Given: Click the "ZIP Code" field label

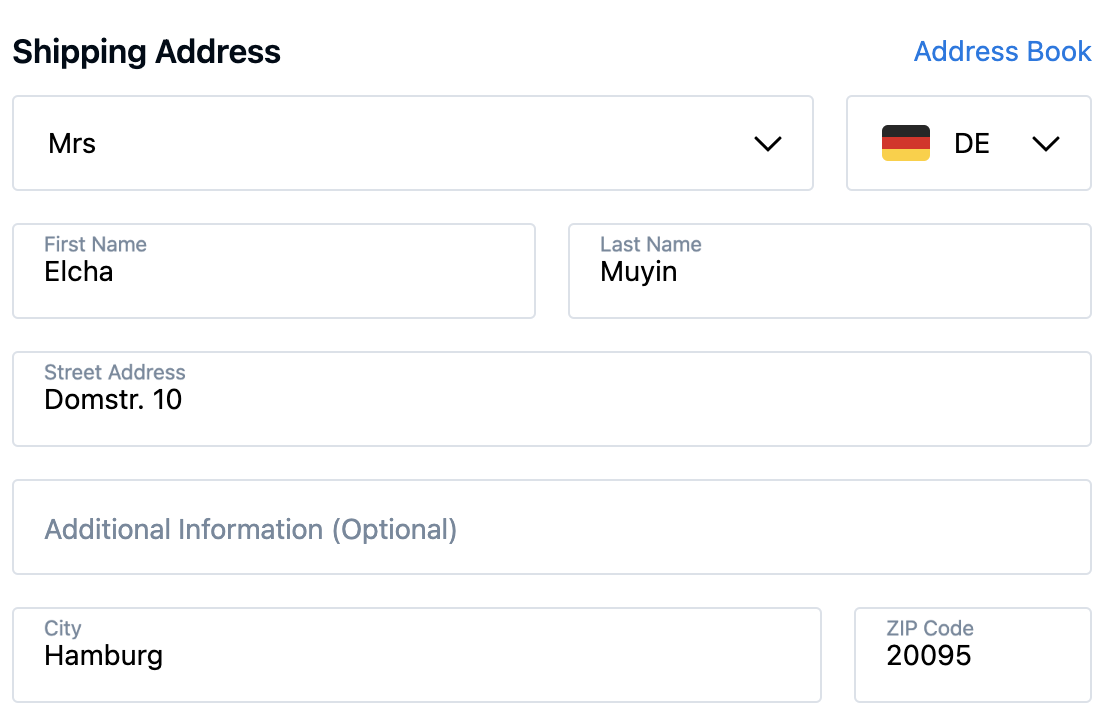Looking at the screenshot, I should click(929, 628).
